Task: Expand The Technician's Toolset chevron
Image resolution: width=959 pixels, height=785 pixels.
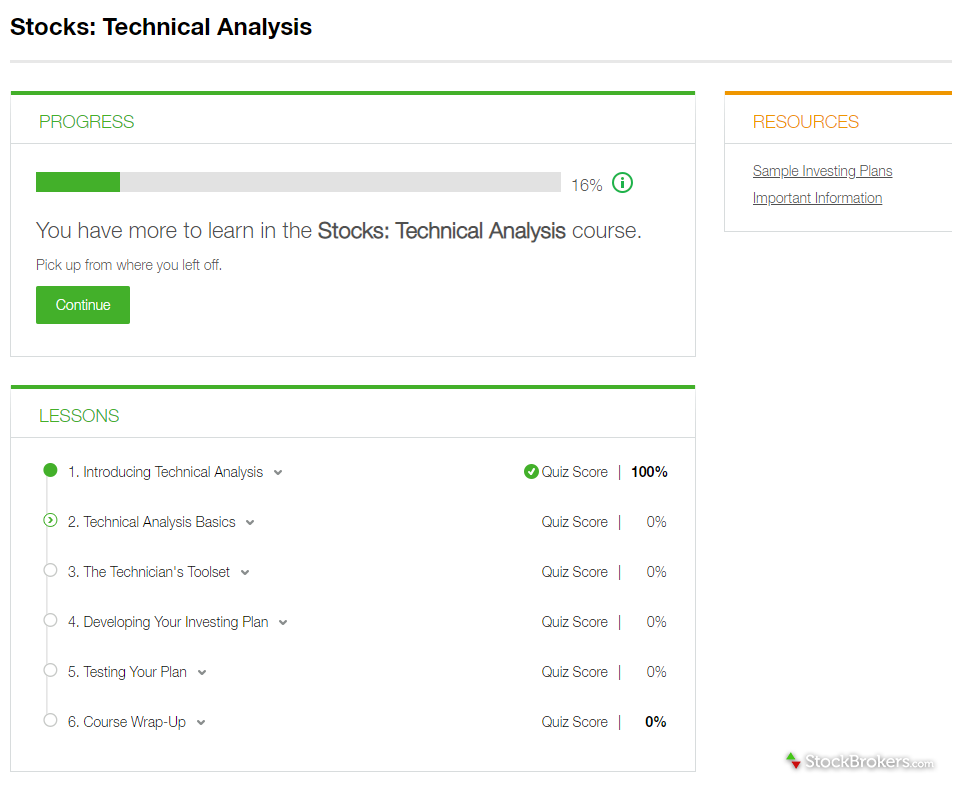Action: (245, 573)
